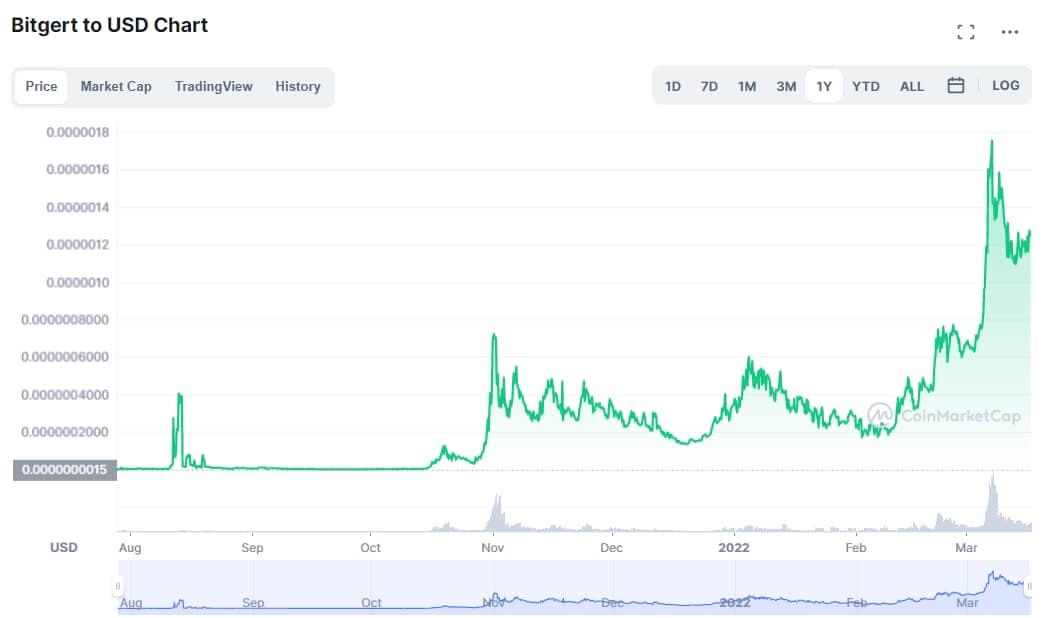1047x618 pixels.
Task: Select the 7D time range
Action: 709,87
